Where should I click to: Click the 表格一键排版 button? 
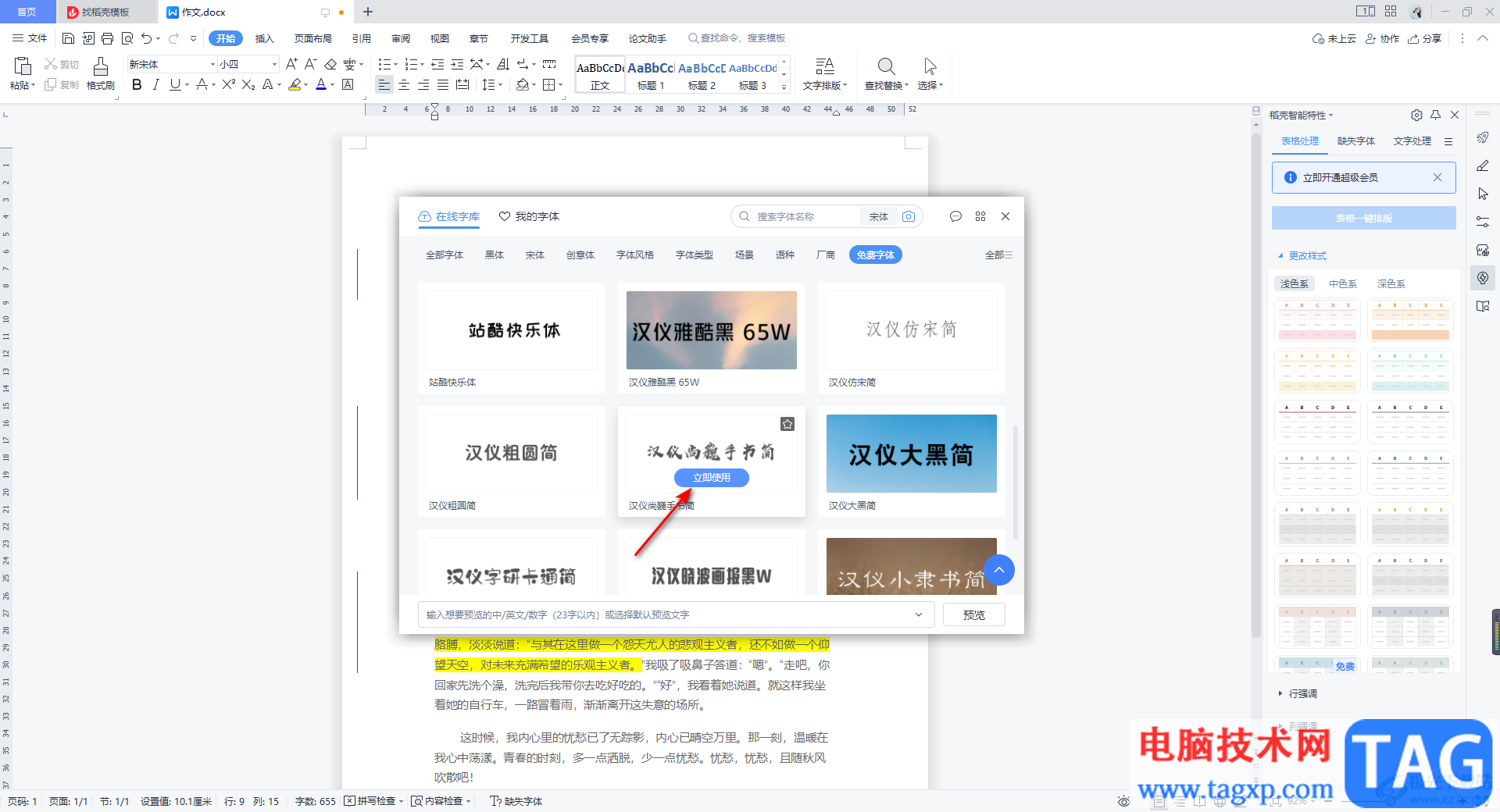click(x=1363, y=218)
